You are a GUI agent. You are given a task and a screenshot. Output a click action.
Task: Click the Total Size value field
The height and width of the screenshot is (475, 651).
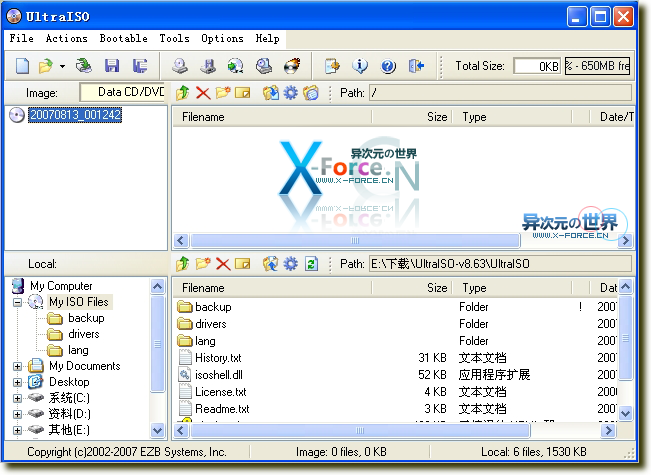point(537,66)
